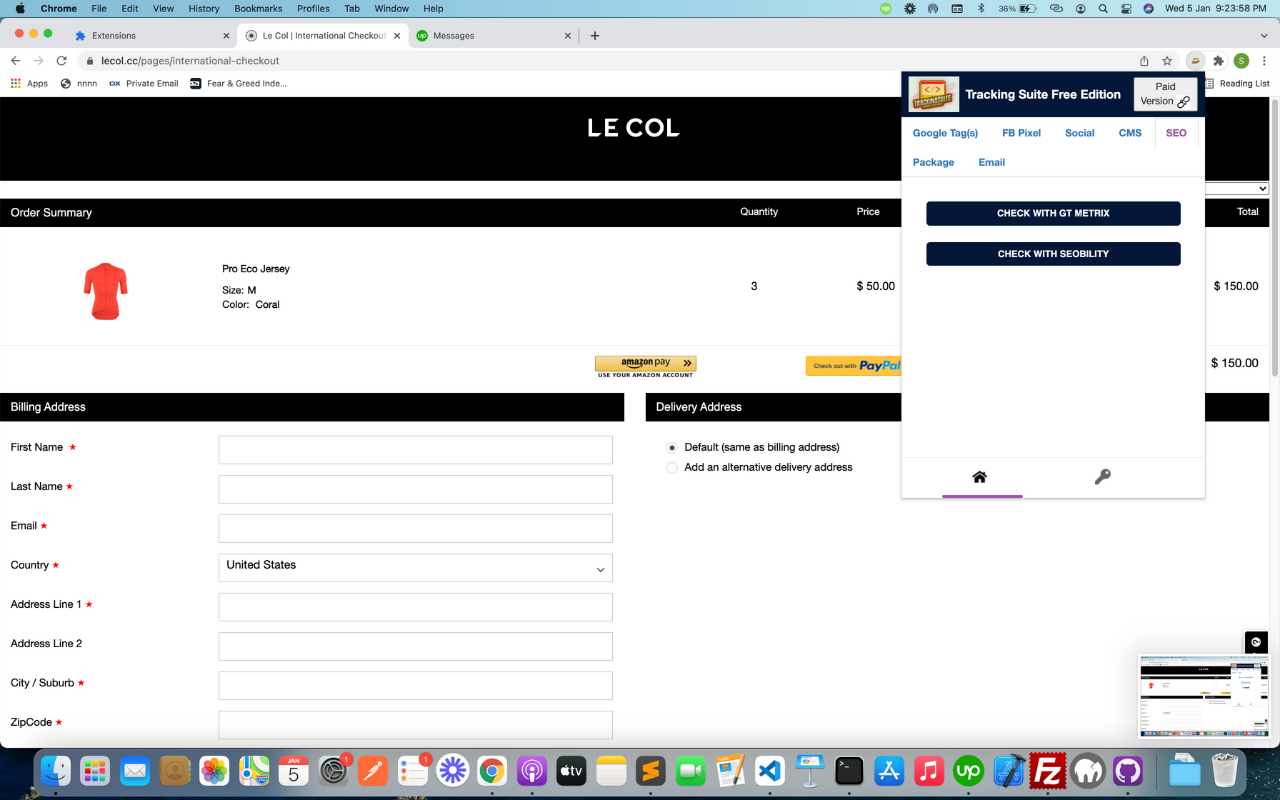The width and height of the screenshot is (1280, 800).
Task: Open the Email tab in Tracking Suite
Action: point(992,162)
